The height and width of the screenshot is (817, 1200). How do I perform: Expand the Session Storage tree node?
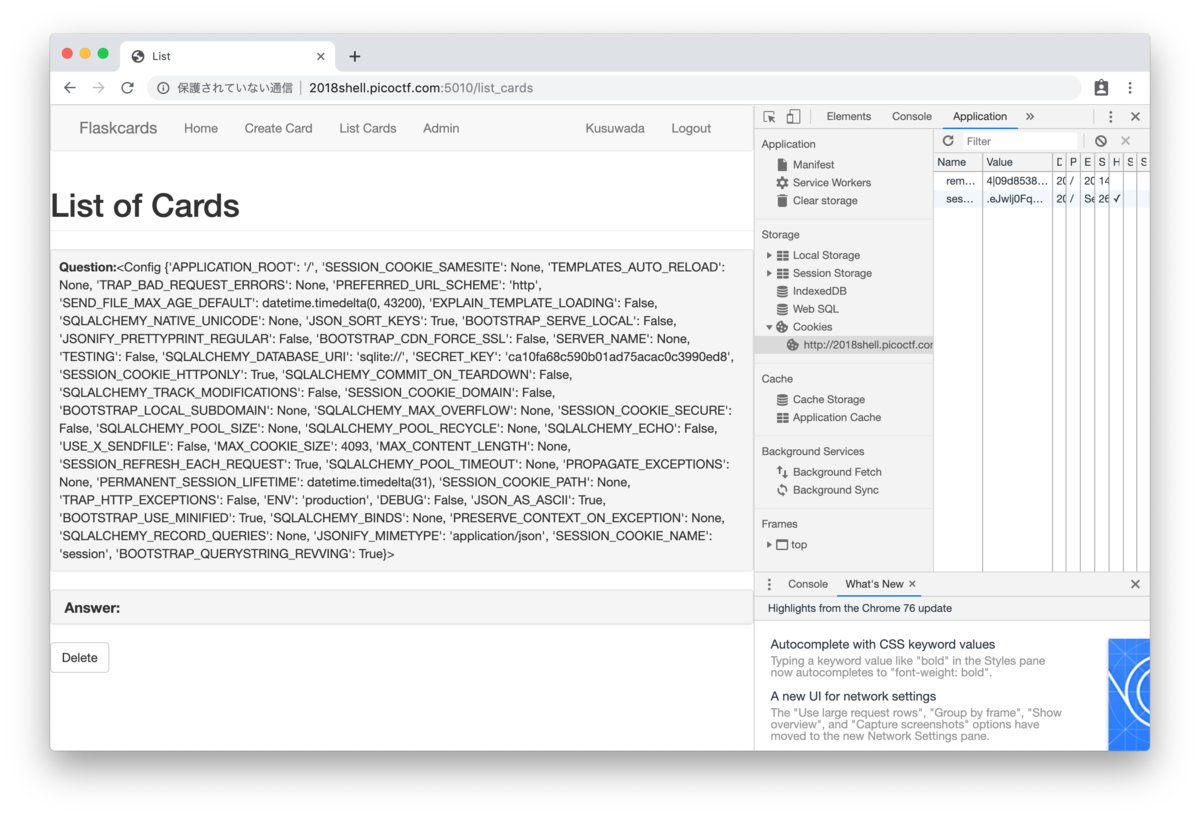pyautogui.click(x=769, y=274)
